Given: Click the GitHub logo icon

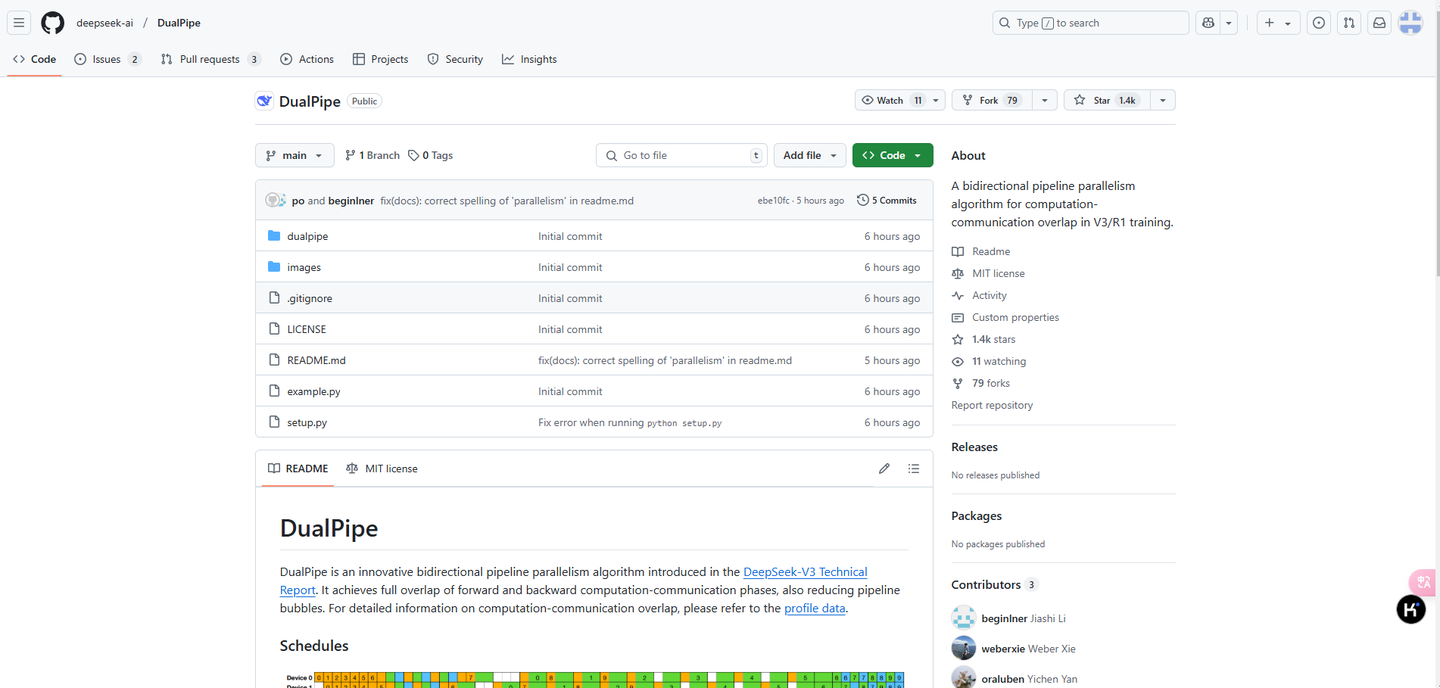Looking at the screenshot, I should click(x=52, y=23).
